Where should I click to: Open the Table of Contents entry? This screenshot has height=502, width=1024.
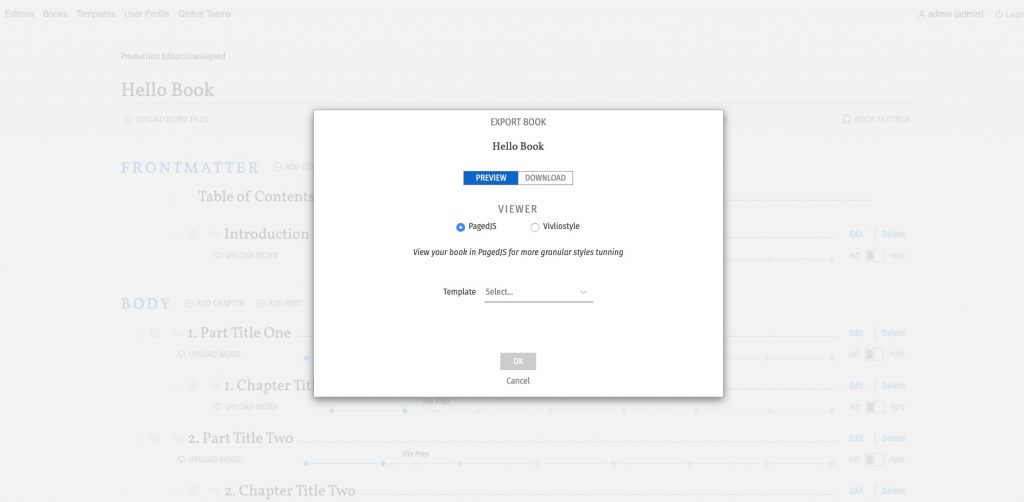[x=256, y=196]
